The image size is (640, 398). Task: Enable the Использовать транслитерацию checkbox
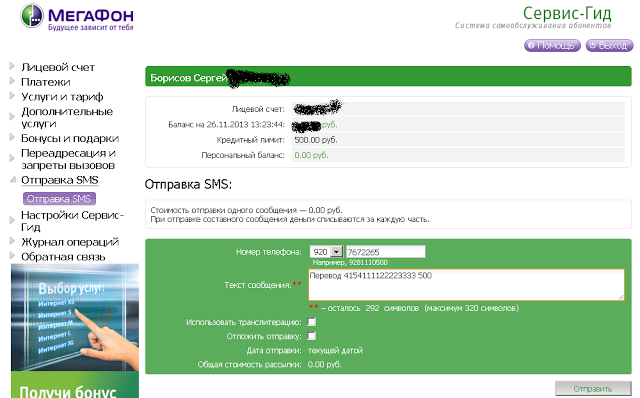coord(311,322)
